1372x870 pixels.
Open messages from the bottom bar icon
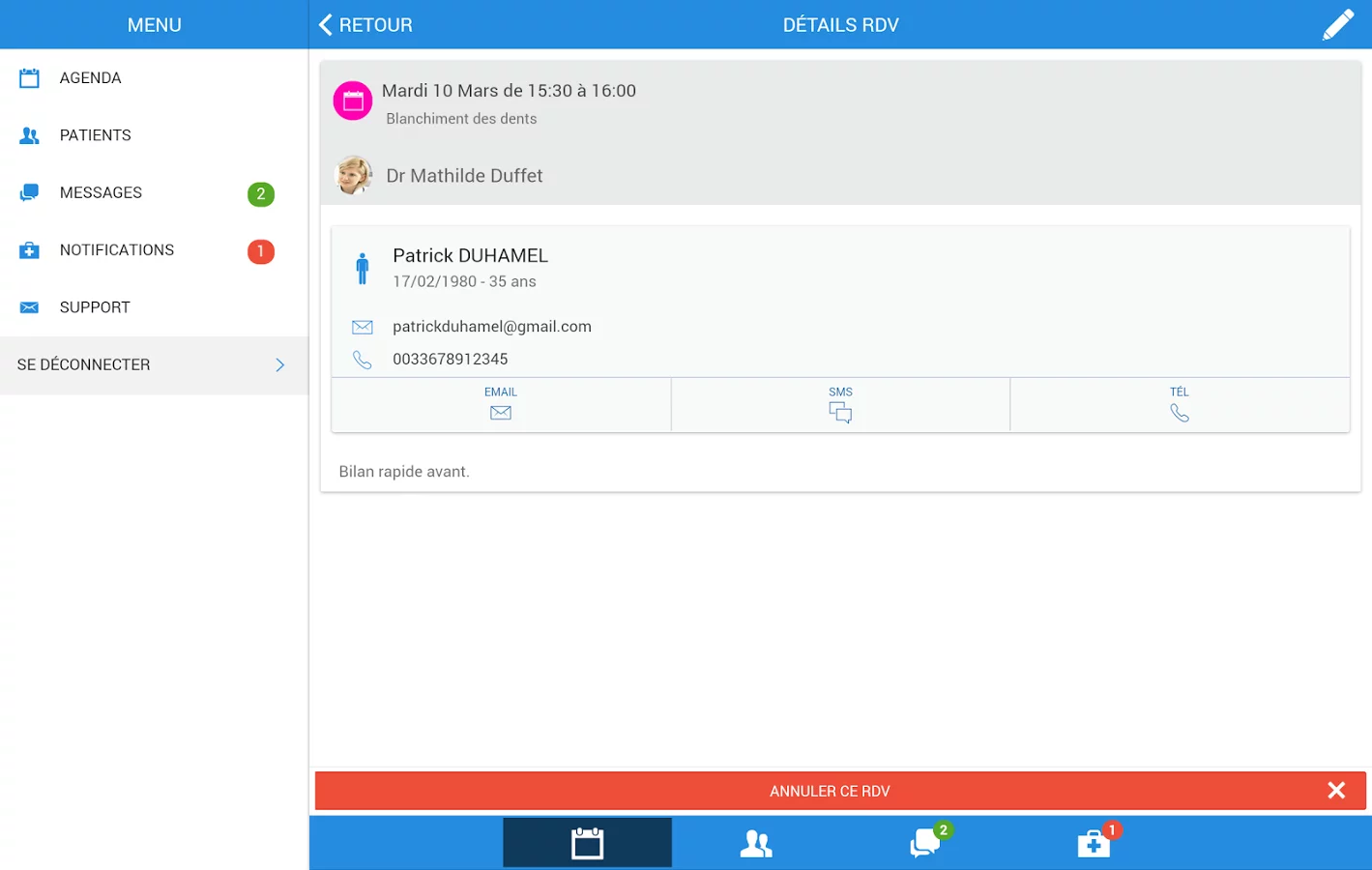pyautogui.click(x=923, y=844)
